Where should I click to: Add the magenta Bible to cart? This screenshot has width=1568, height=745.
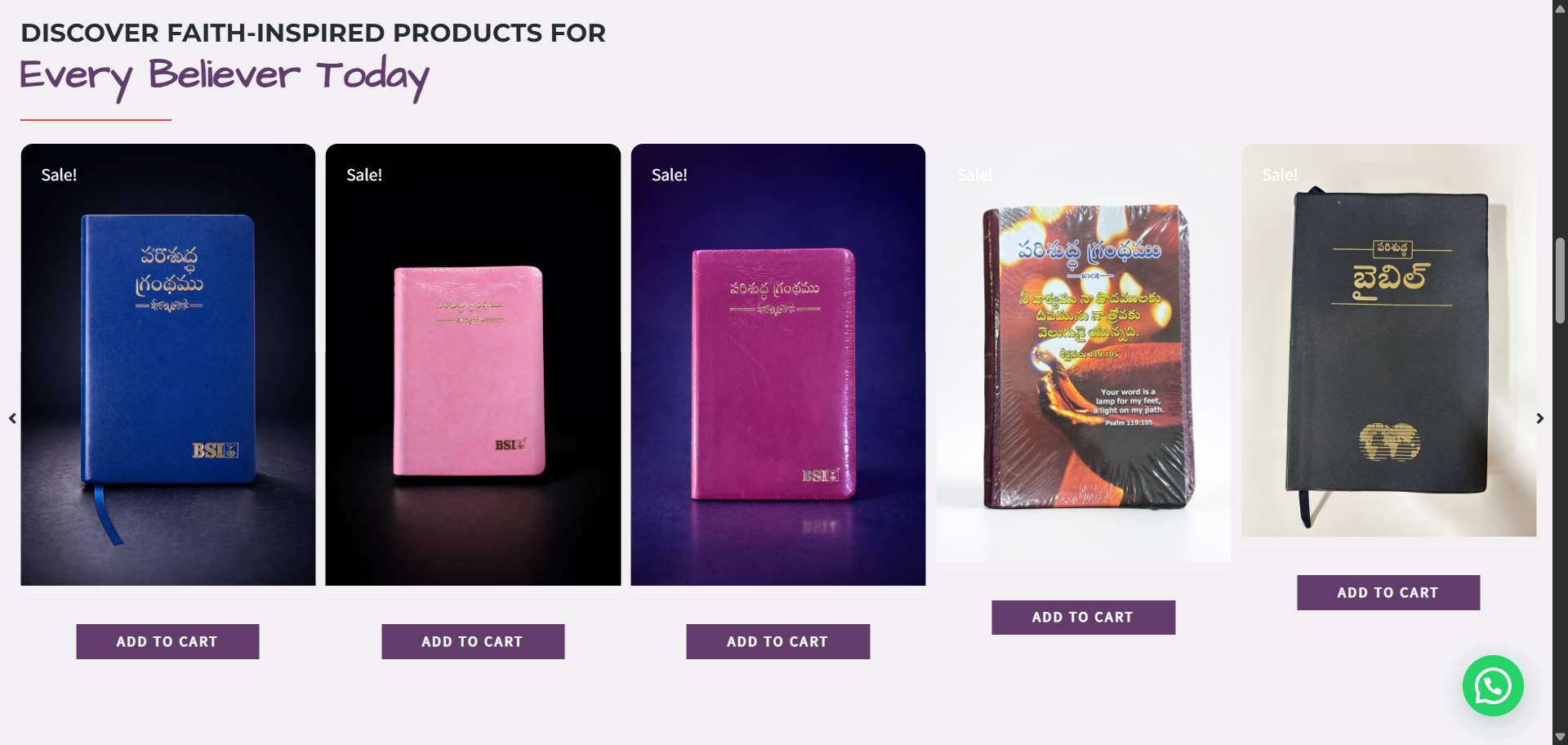(777, 641)
